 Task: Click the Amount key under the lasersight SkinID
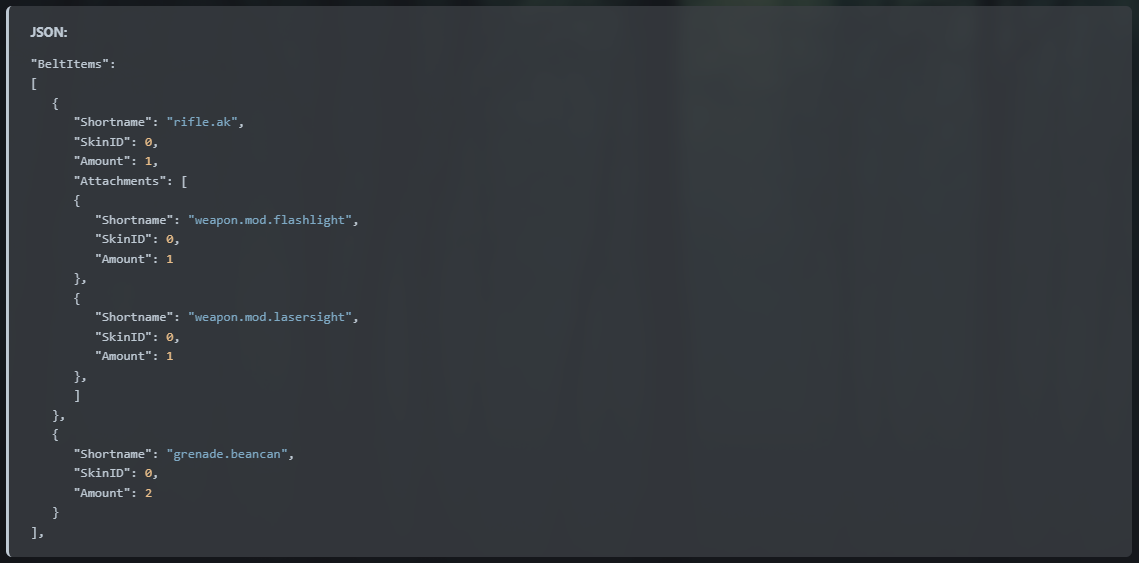123,356
